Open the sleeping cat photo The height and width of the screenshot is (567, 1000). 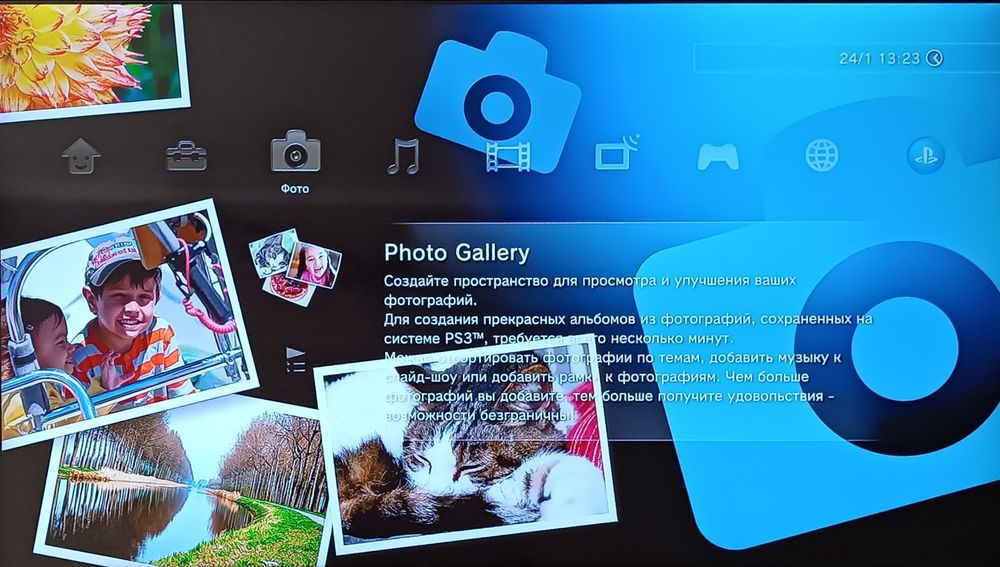466,446
